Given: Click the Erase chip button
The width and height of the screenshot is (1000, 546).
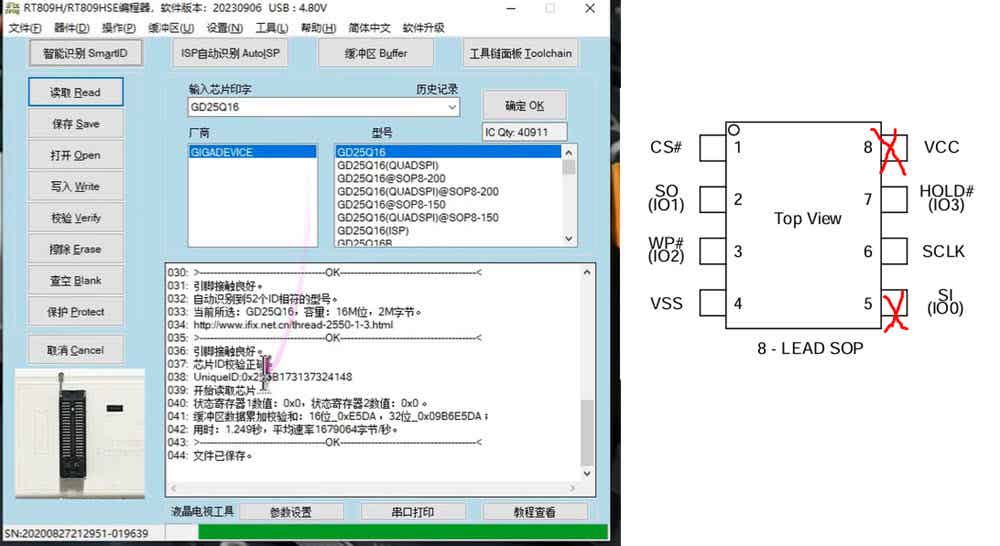Looking at the screenshot, I should (75, 249).
